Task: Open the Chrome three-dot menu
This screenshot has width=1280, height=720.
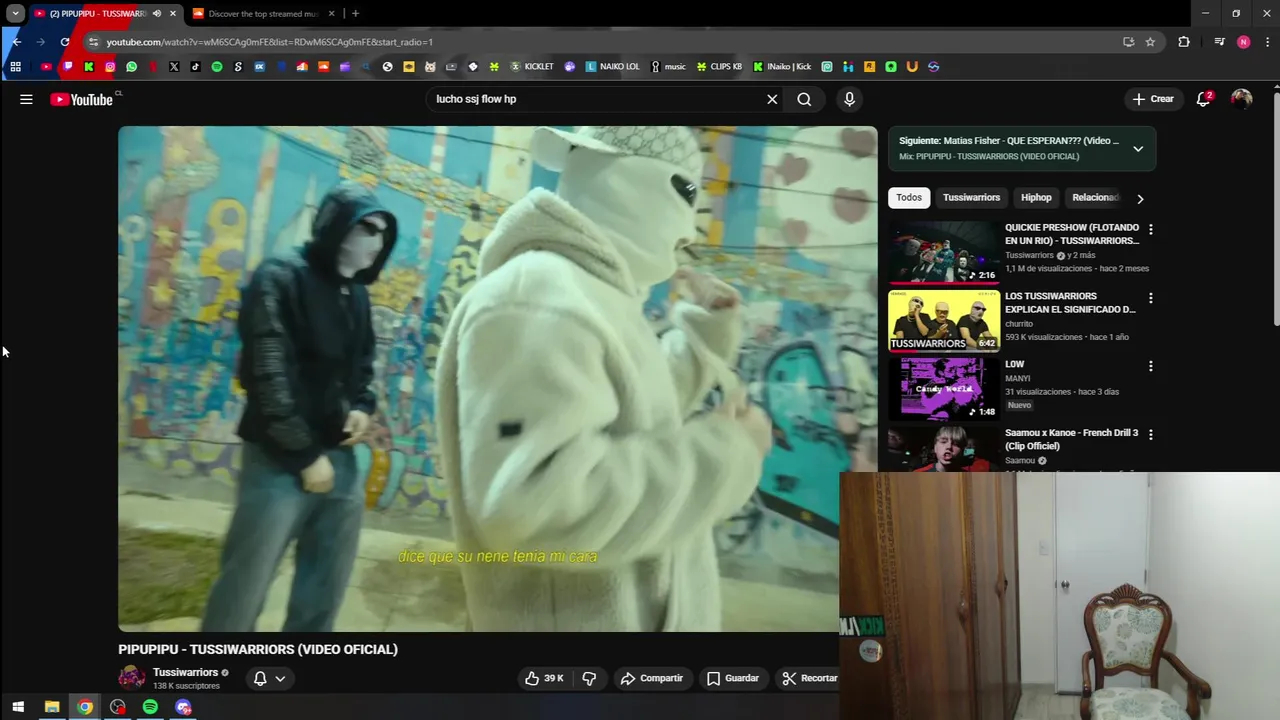Action: (x=1268, y=42)
